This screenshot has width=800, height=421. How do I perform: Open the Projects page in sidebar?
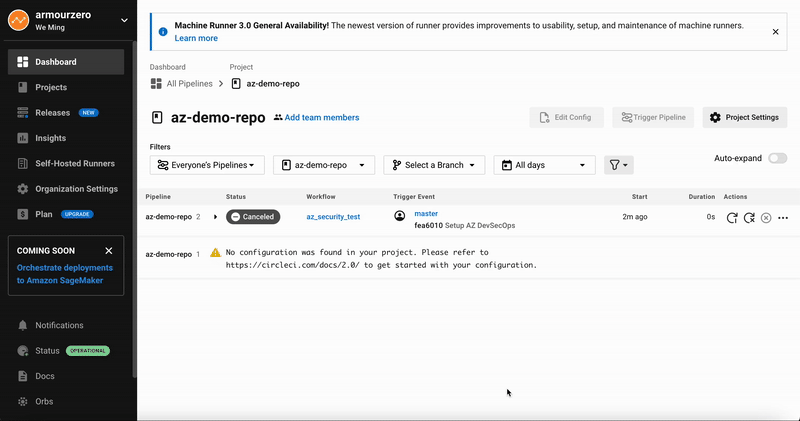click(x=50, y=87)
